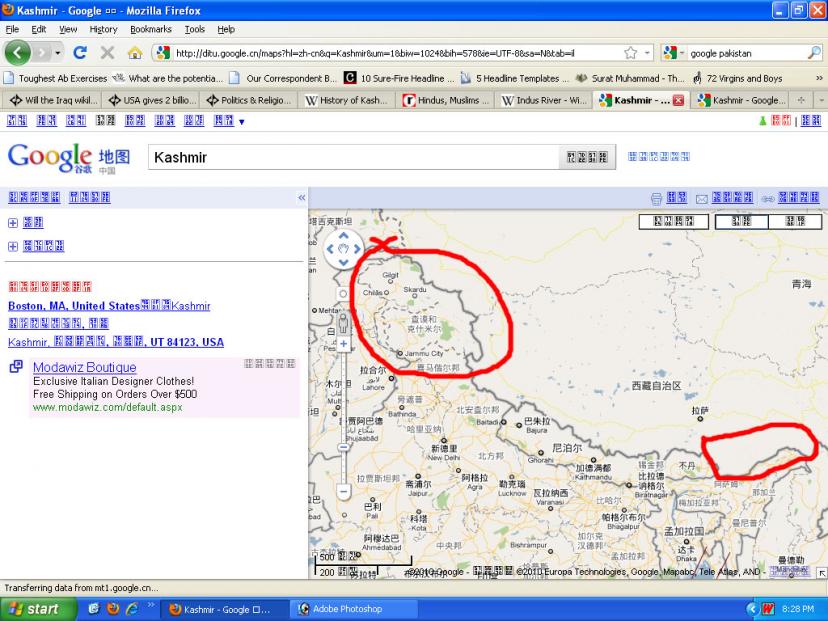Click the Kathmandu label on the map

[x=592, y=477]
